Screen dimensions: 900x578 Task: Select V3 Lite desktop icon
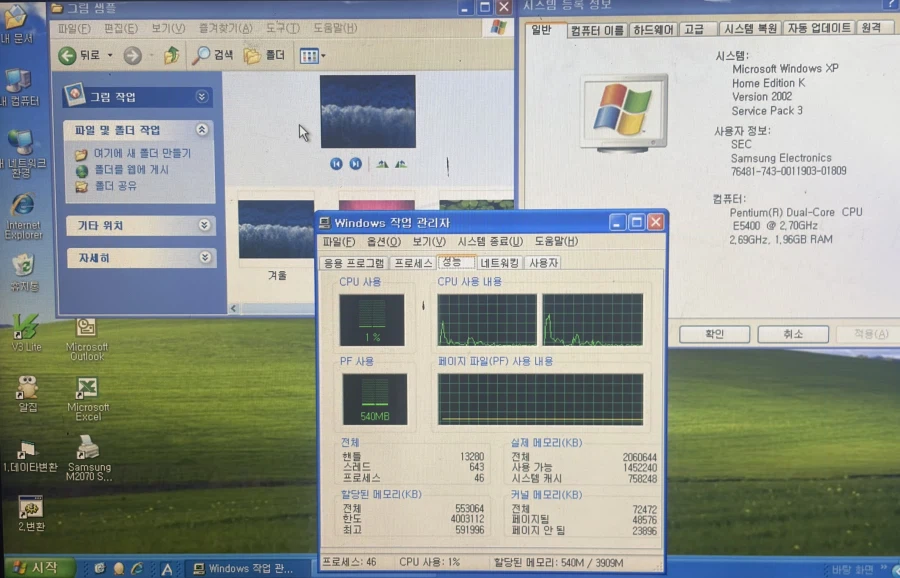click(x=25, y=333)
